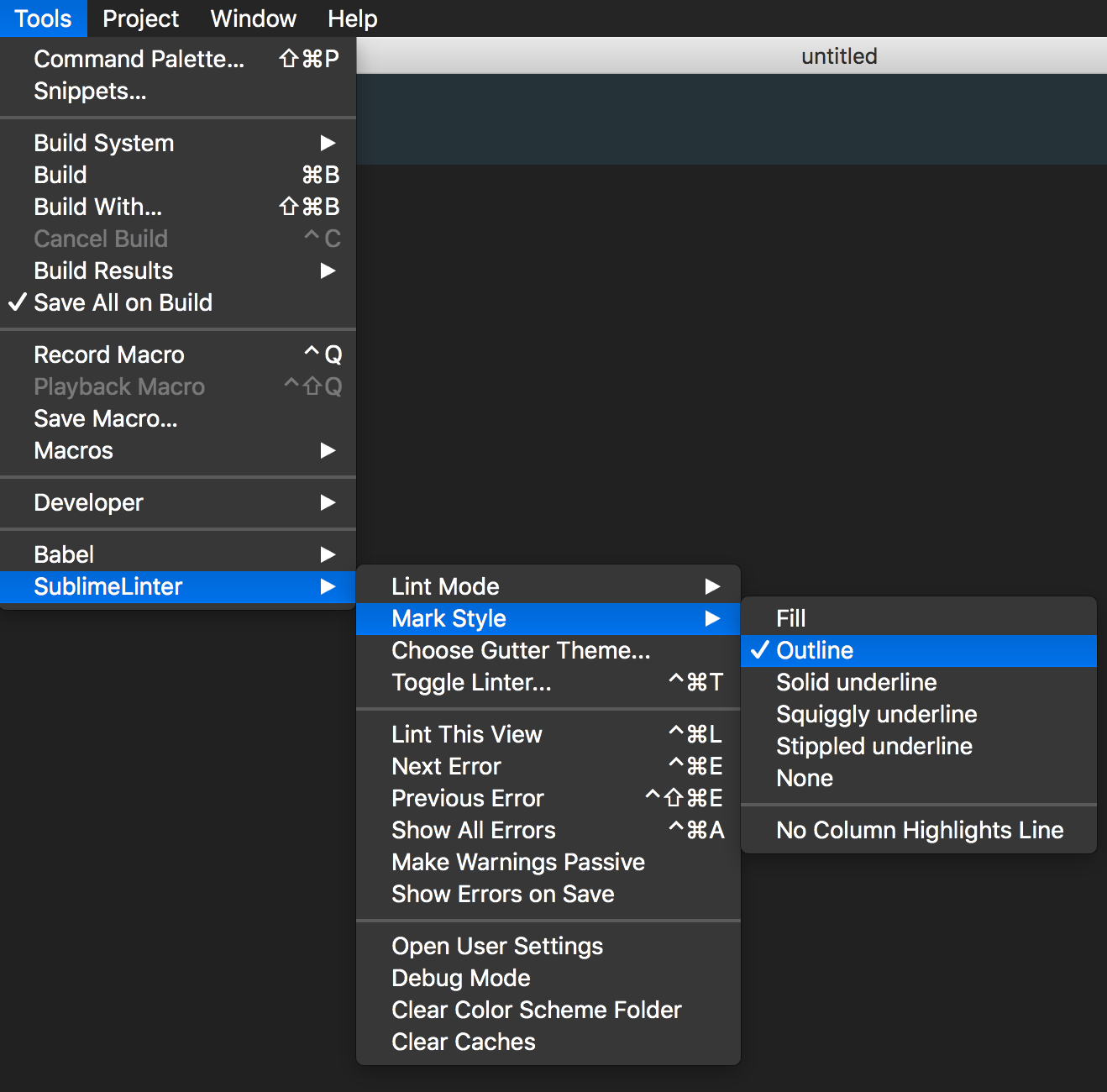Toggle Show Errors on Save
This screenshot has width=1107, height=1092.
click(548, 894)
